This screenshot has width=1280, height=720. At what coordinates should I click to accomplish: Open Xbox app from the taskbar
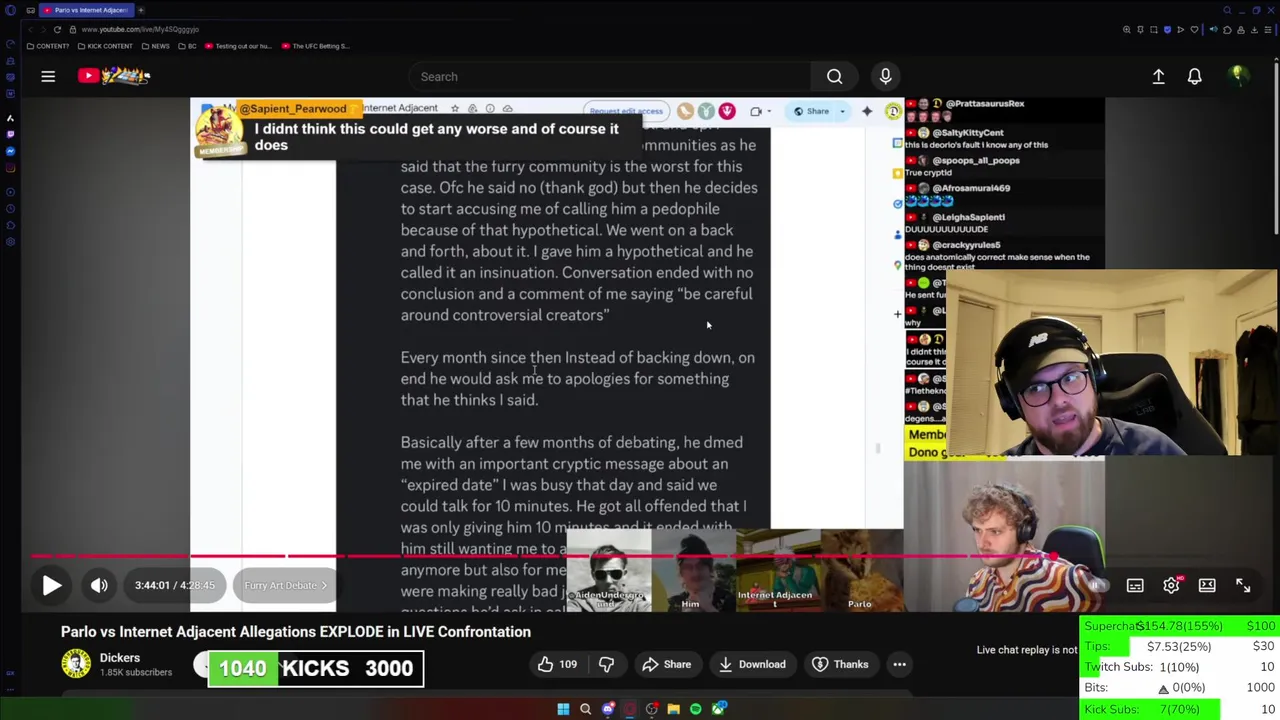[718, 709]
